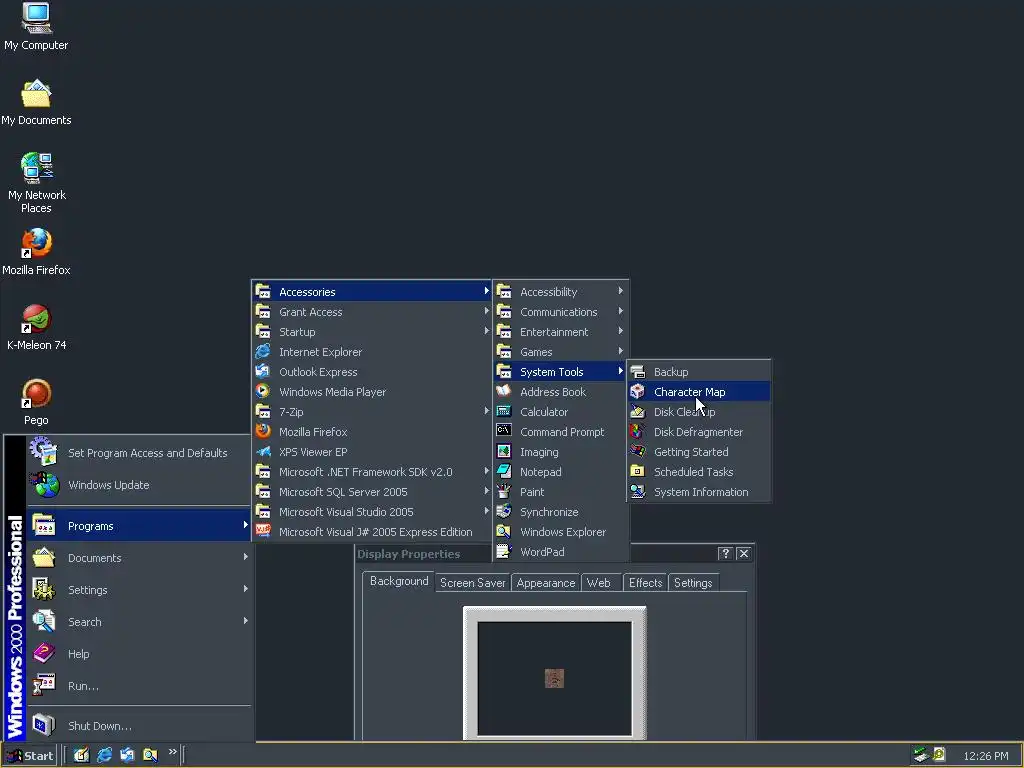Switch to Screen Saver tab in Display Properties
Image resolution: width=1024 pixels, height=768 pixels.
coord(473,583)
